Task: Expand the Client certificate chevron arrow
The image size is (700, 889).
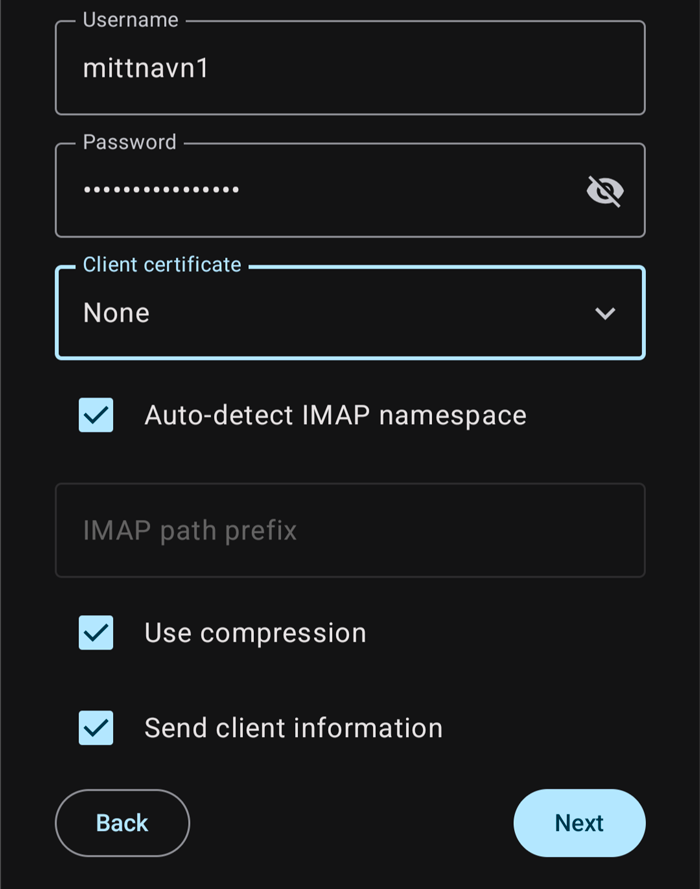Action: [x=605, y=313]
